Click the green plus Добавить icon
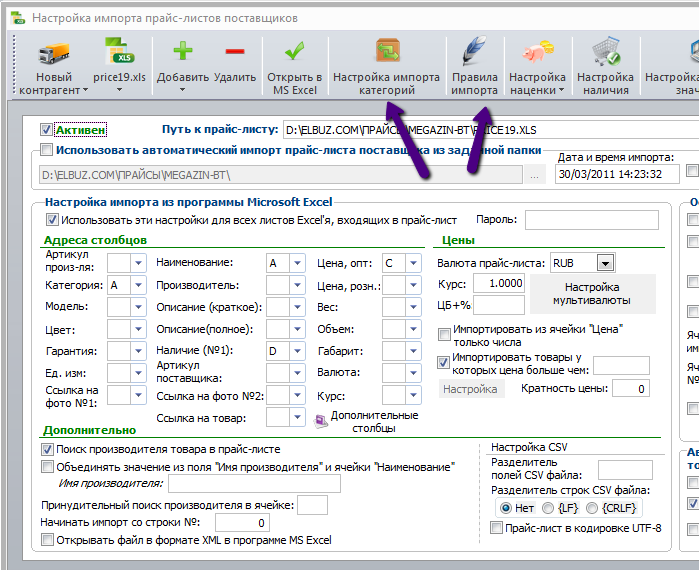The image size is (699, 570). (183, 51)
